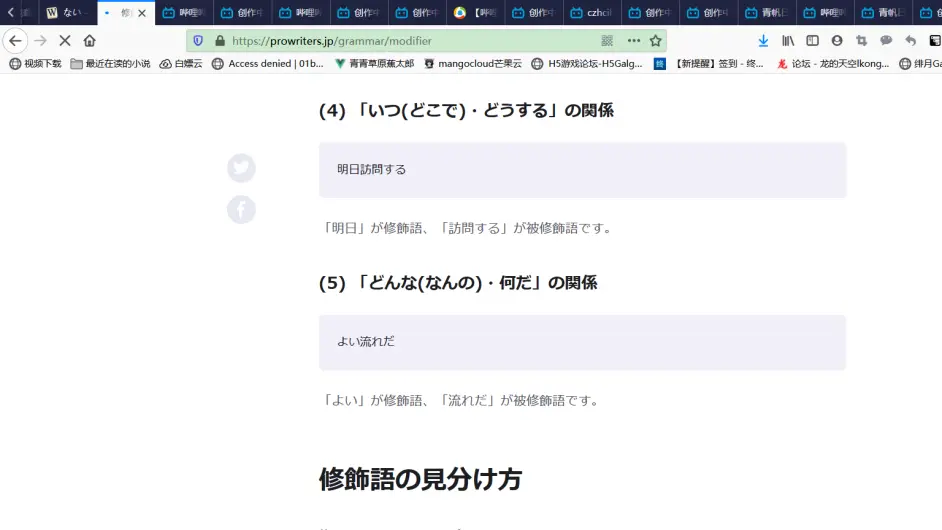Click the forward navigation arrow
The image size is (942, 530).
tap(40, 41)
